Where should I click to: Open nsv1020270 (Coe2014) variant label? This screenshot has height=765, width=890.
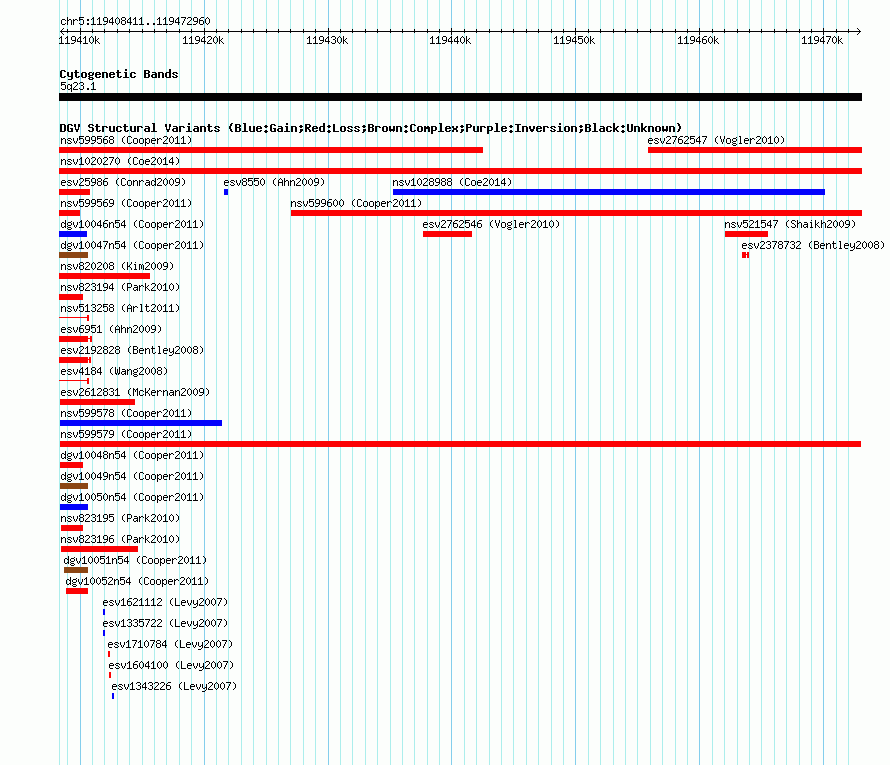(x=120, y=161)
